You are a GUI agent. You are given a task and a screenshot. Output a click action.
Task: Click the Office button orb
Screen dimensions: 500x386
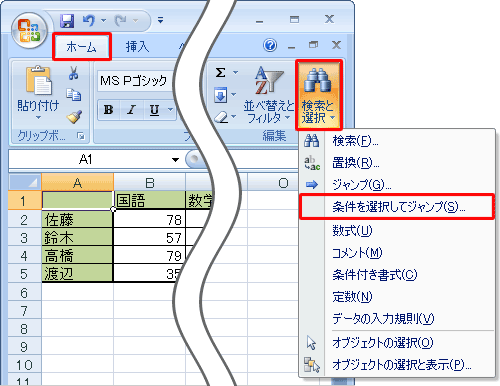point(29,30)
